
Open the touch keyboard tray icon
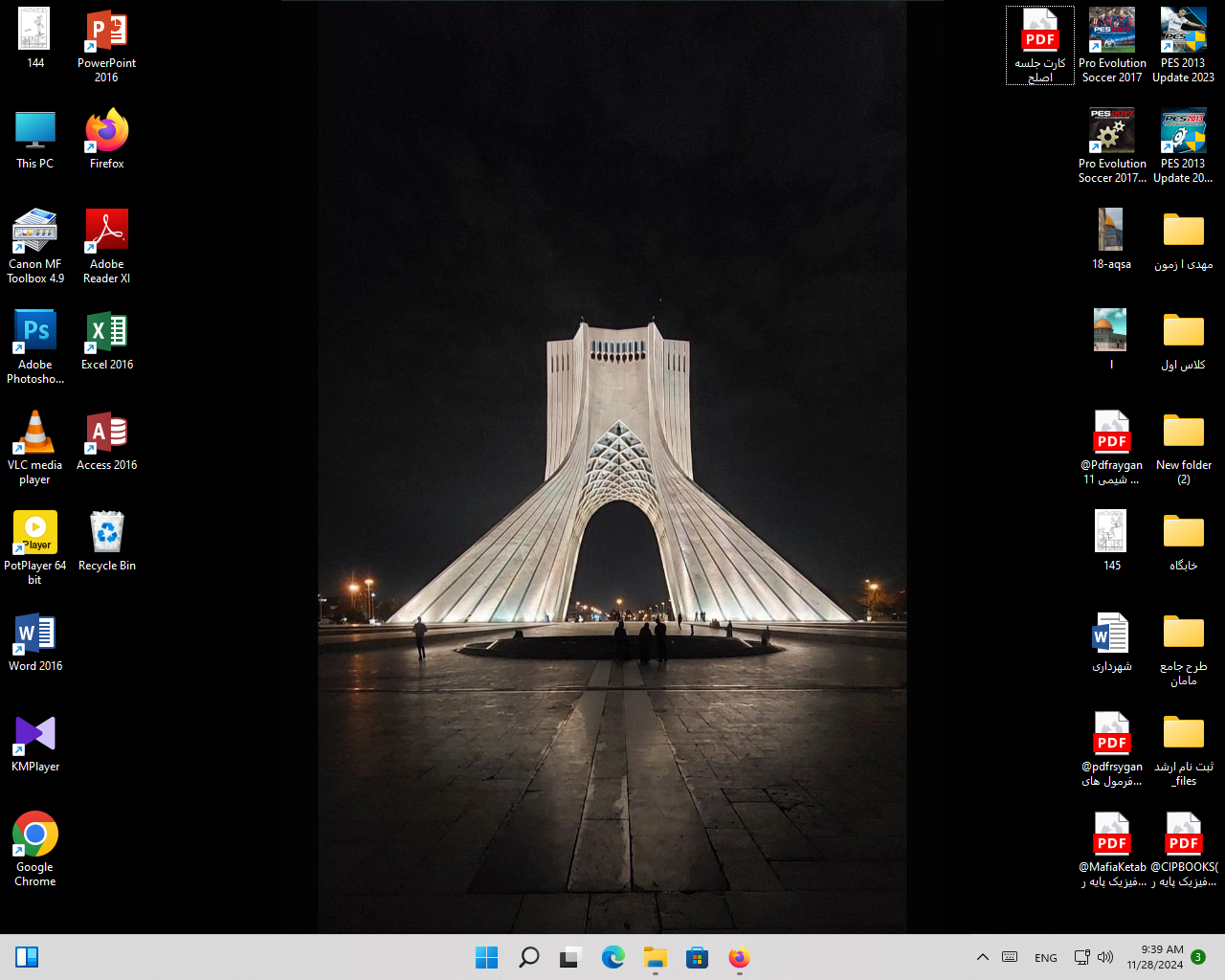tap(1010, 957)
